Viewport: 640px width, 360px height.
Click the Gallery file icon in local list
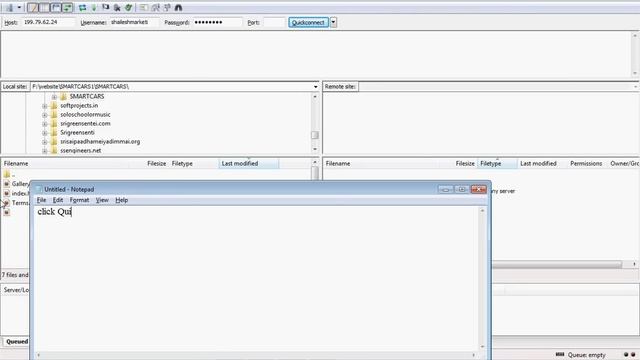coord(7,184)
